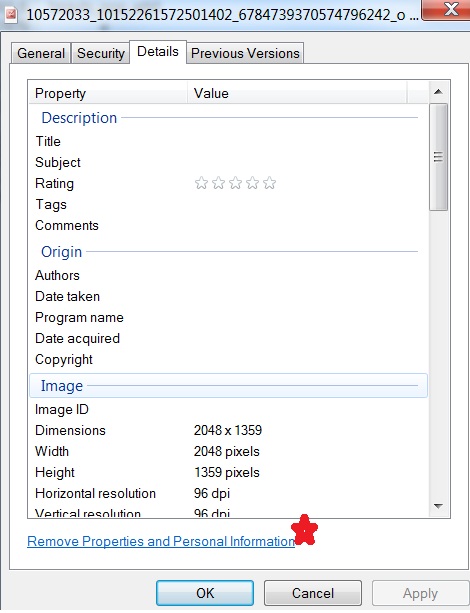Select the Title property row
Viewport: 470px width, 613px height.
pos(229,141)
